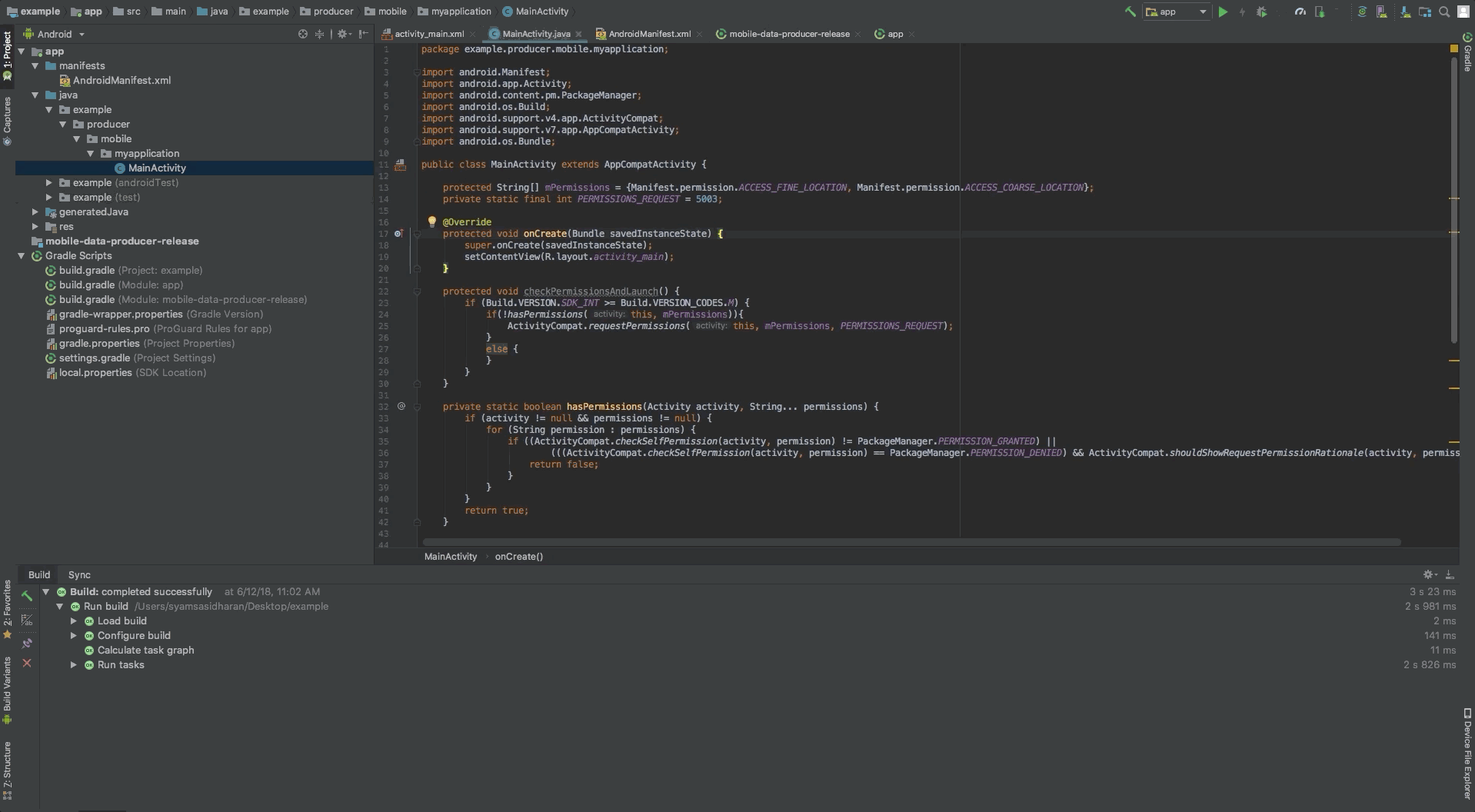Expand the Run tasks build node
The image size is (1475, 812).
point(74,665)
